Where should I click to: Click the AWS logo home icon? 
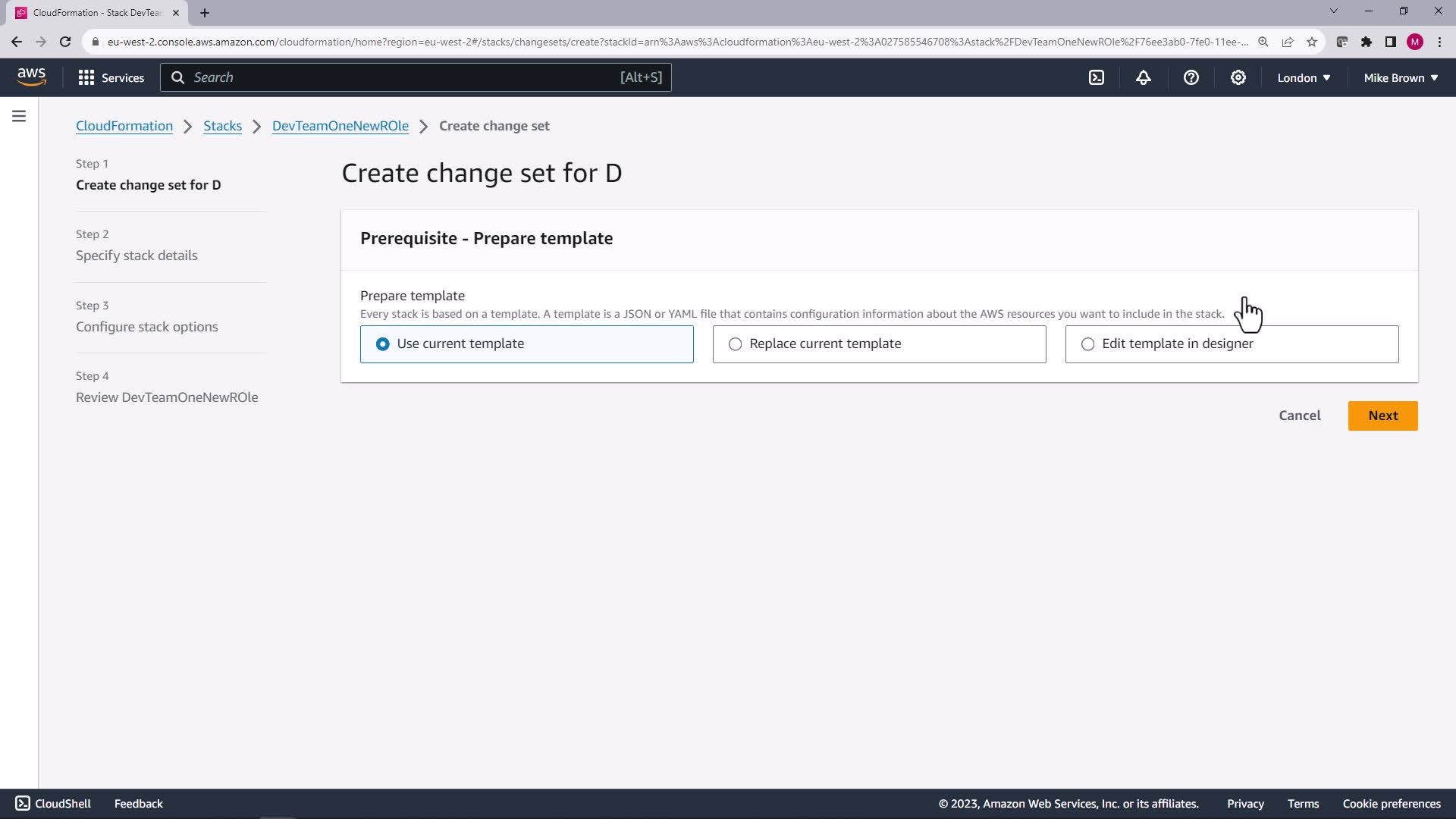point(31,77)
